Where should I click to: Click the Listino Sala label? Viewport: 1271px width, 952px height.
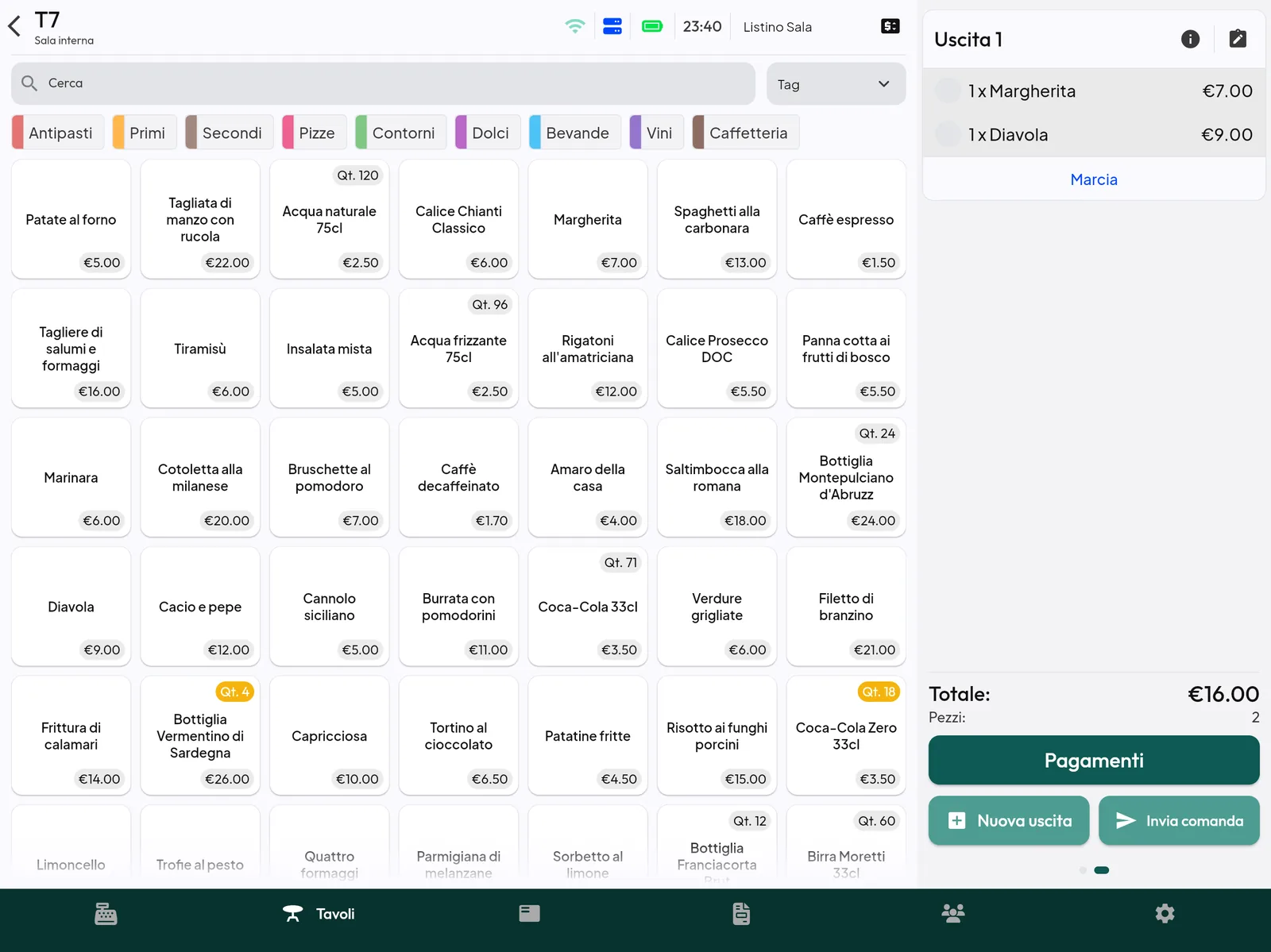pyautogui.click(x=777, y=27)
